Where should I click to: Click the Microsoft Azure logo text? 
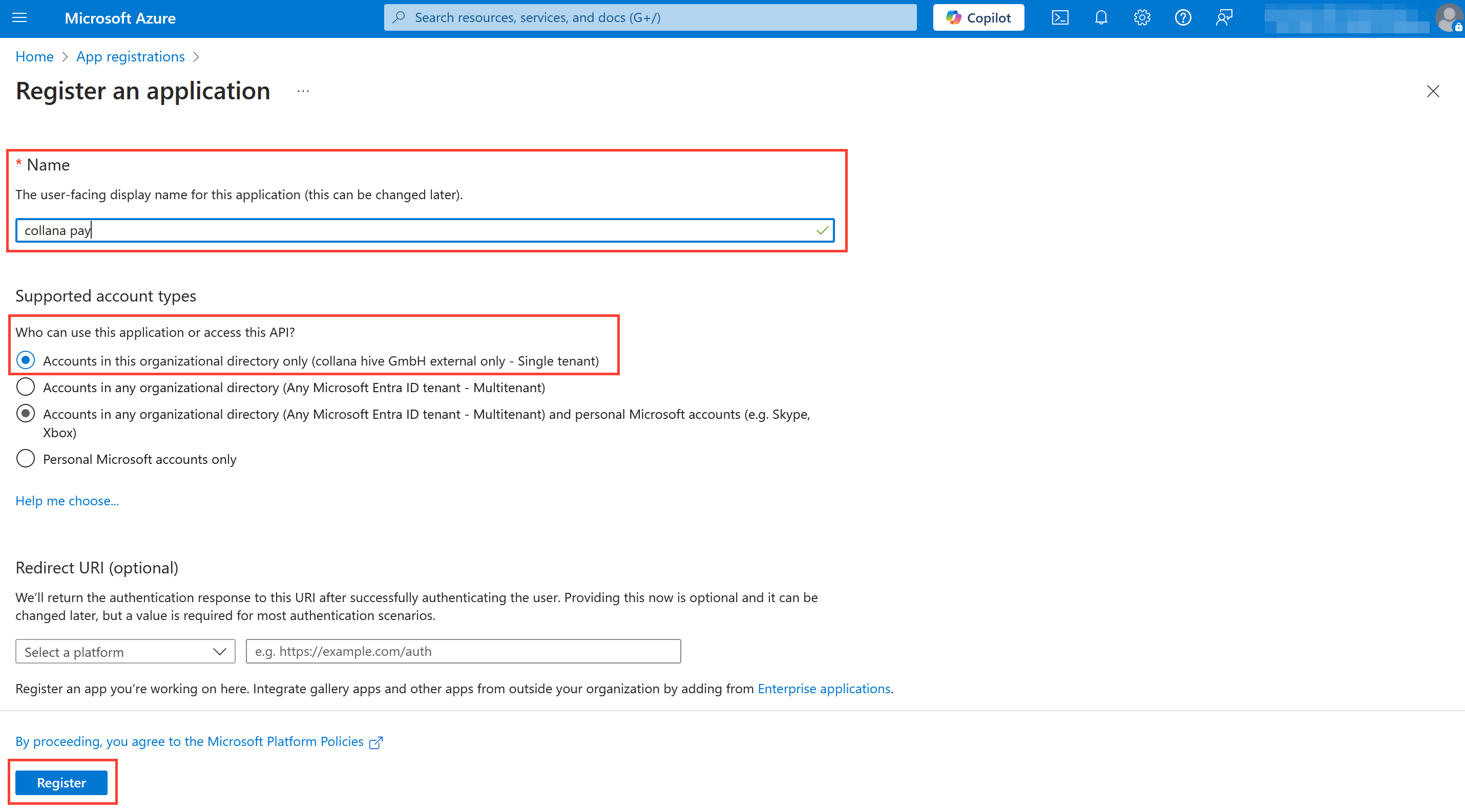pyautogui.click(x=120, y=18)
